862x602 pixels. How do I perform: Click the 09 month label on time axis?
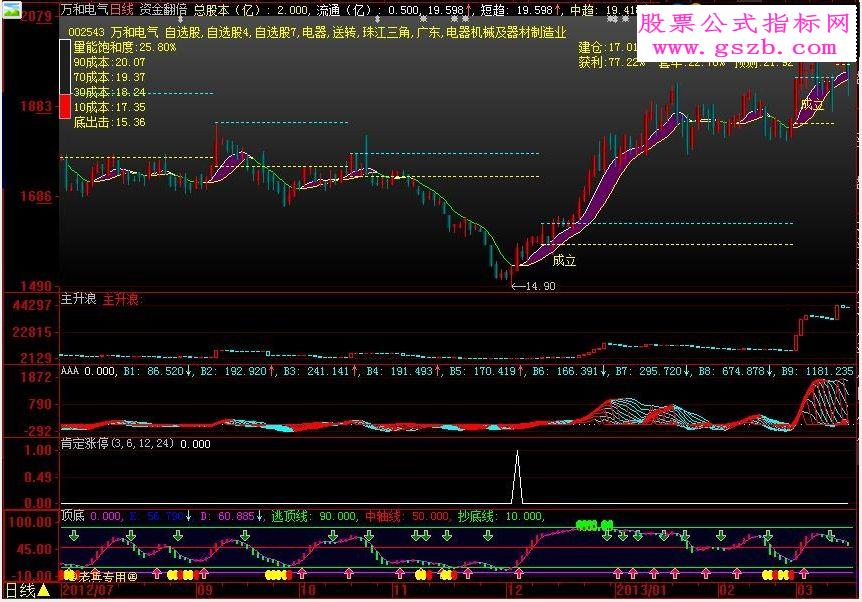click(205, 590)
